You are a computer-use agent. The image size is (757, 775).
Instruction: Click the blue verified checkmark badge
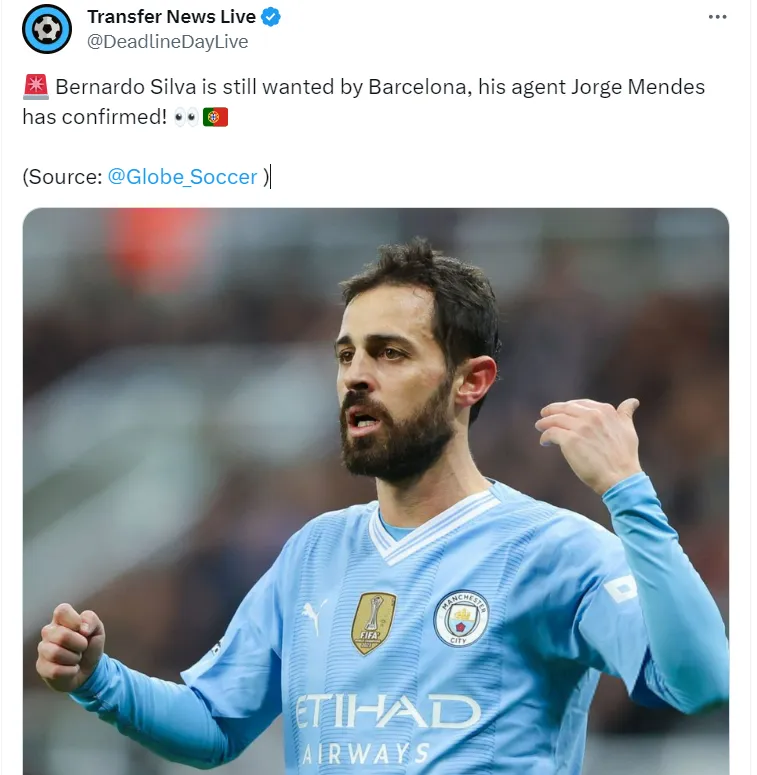click(x=271, y=17)
